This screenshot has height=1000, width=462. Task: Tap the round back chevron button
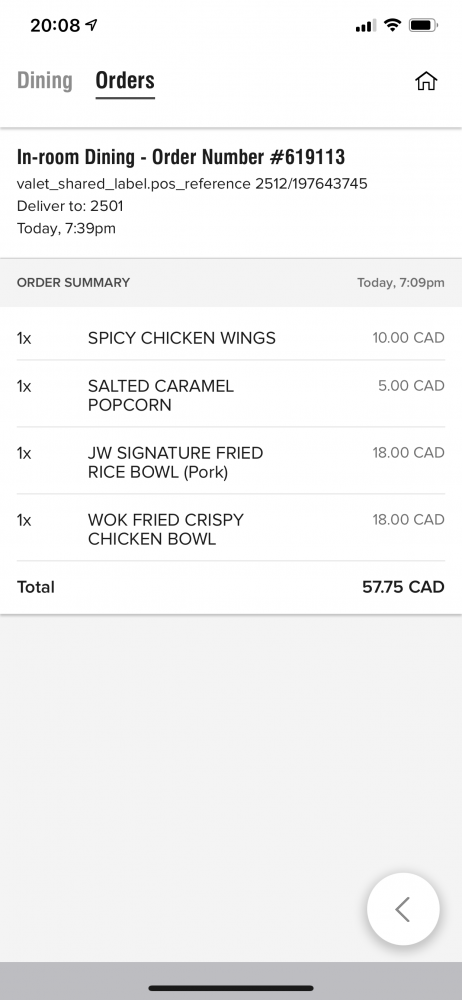(x=403, y=909)
